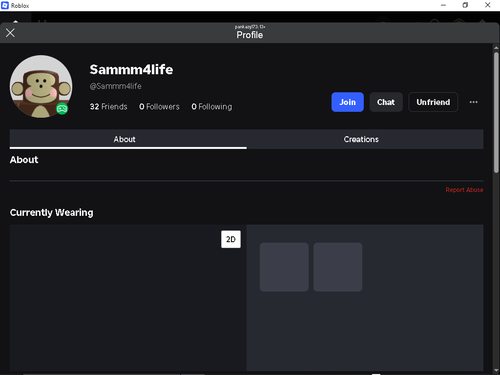Join Sammm4life's game
The image size is (500, 375).
[347, 102]
